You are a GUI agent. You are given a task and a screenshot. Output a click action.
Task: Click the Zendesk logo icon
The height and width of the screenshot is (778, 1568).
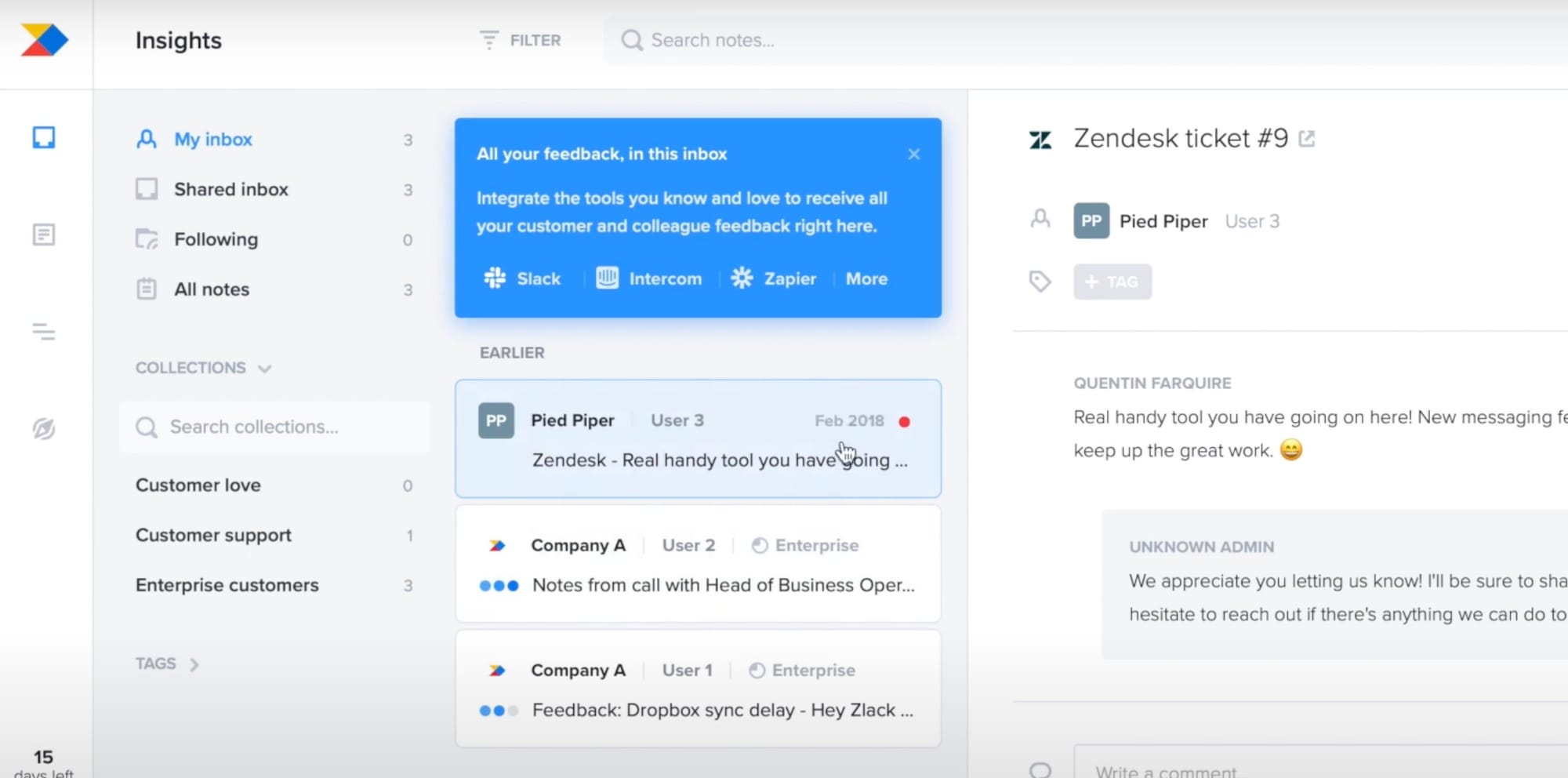tap(1040, 140)
